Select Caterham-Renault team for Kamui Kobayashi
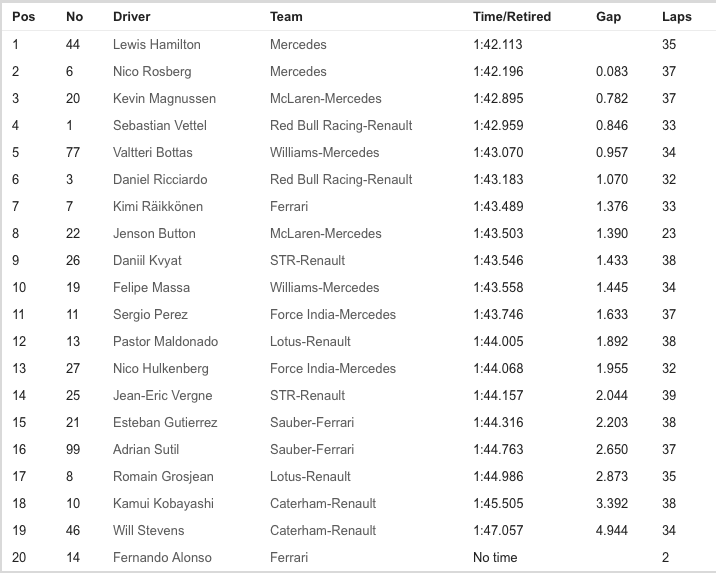The image size is (716, 573). [323, 503]
